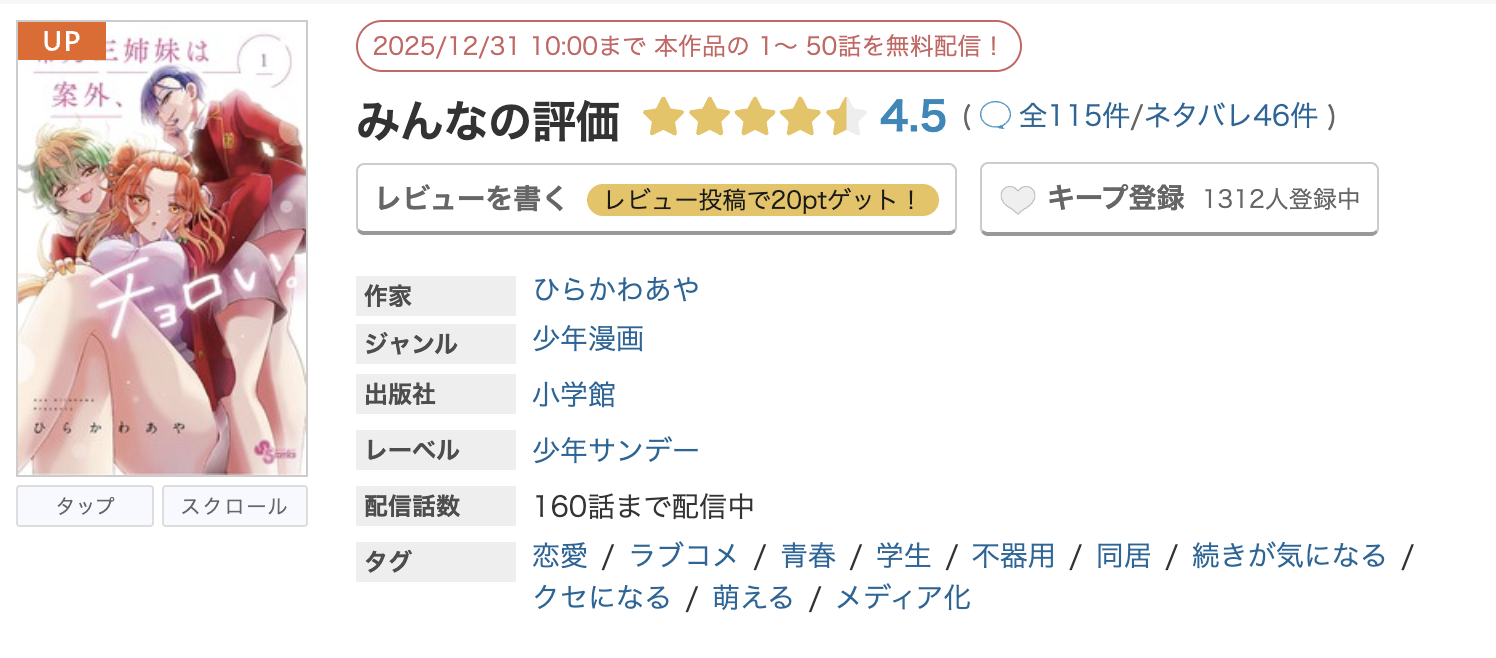Browse the ラブコメ tag
The width and height of the screenshot is (1496, 658).
(x=684, y=555)
